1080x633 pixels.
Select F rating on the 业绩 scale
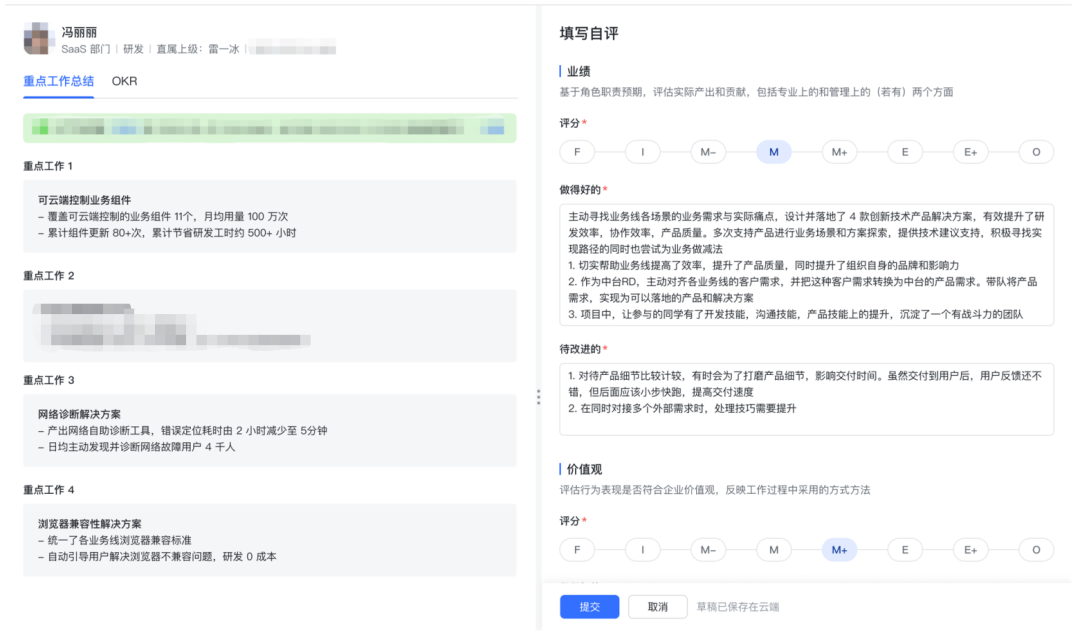[577, 151]
